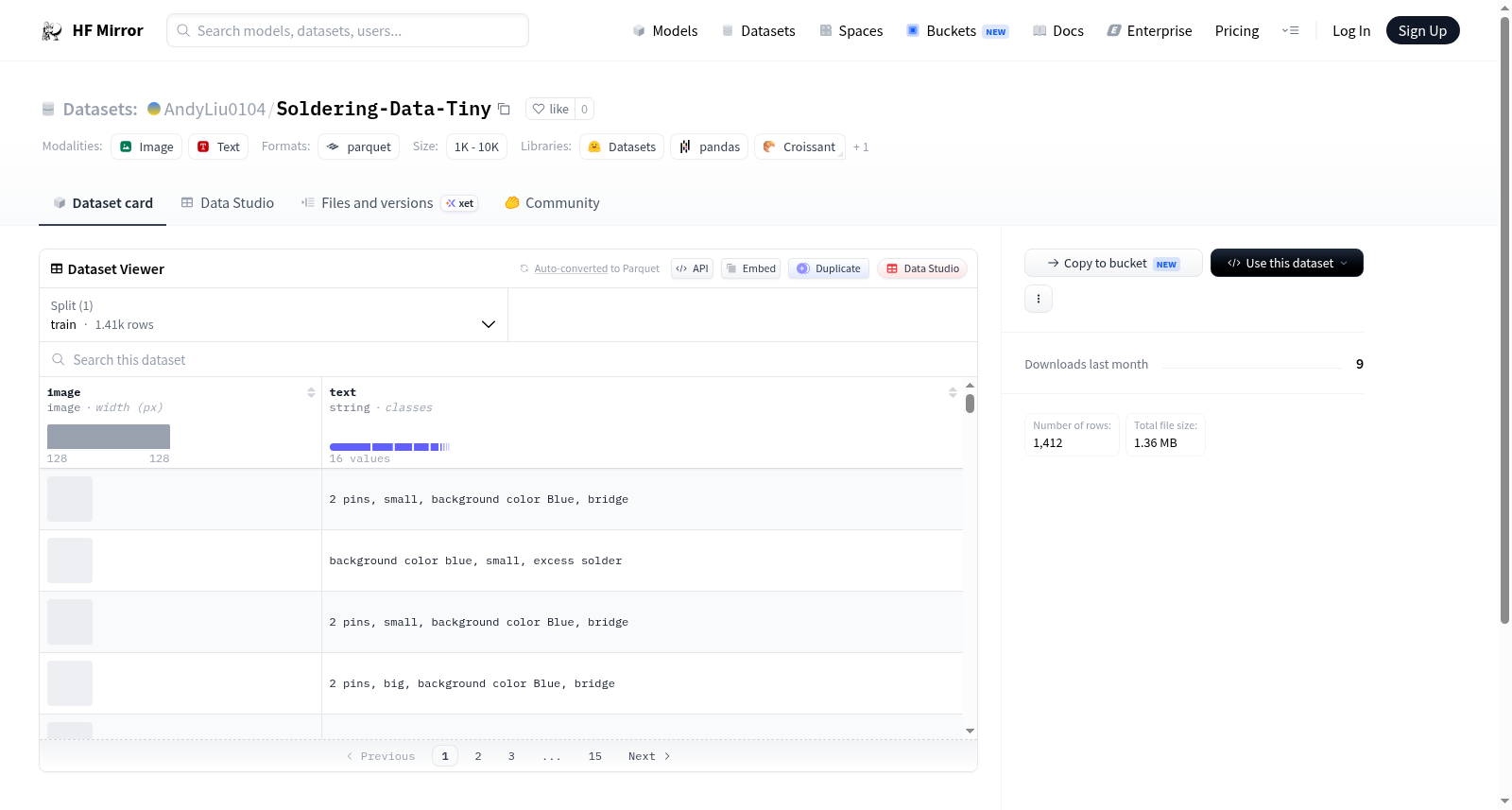Open thumbnail of 2 pins, big row
Image resolution: width=1512 pixels, height=810 pixels.
[x=70, y=683]
